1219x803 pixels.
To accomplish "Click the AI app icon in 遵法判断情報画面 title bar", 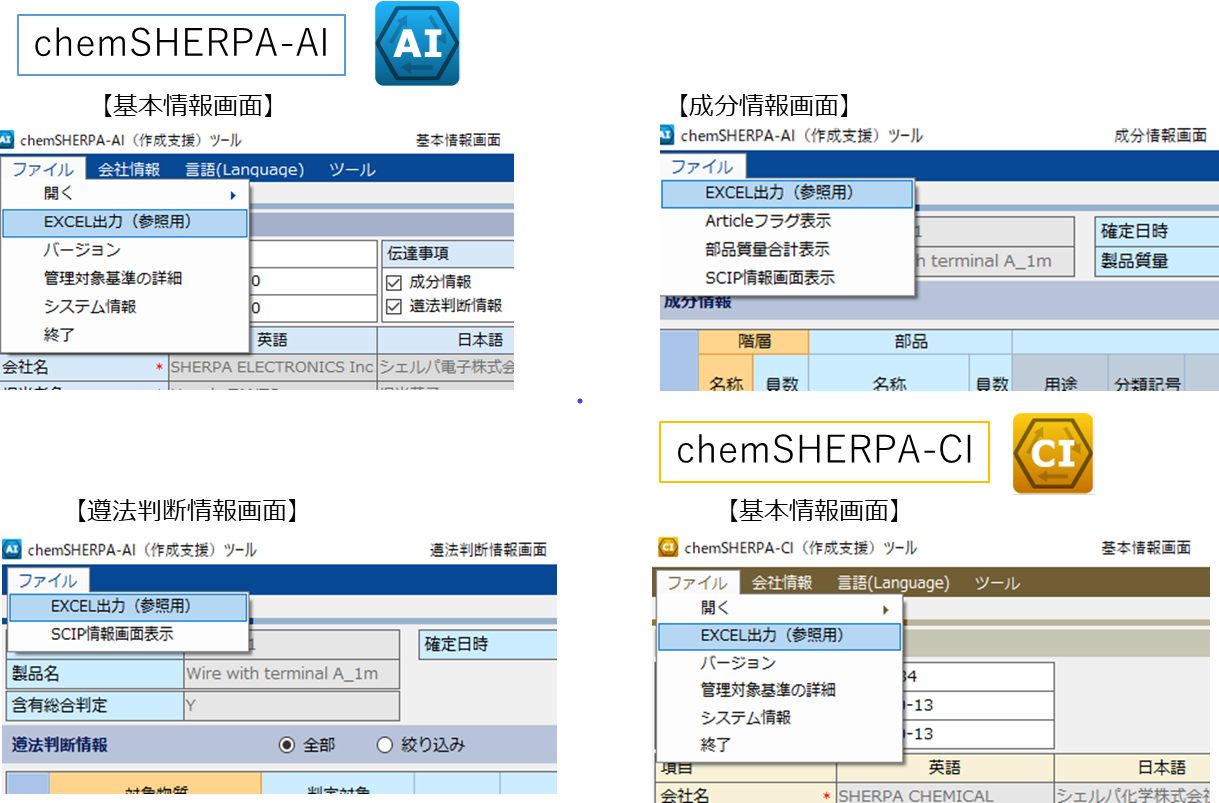I will tap(12, 549).
